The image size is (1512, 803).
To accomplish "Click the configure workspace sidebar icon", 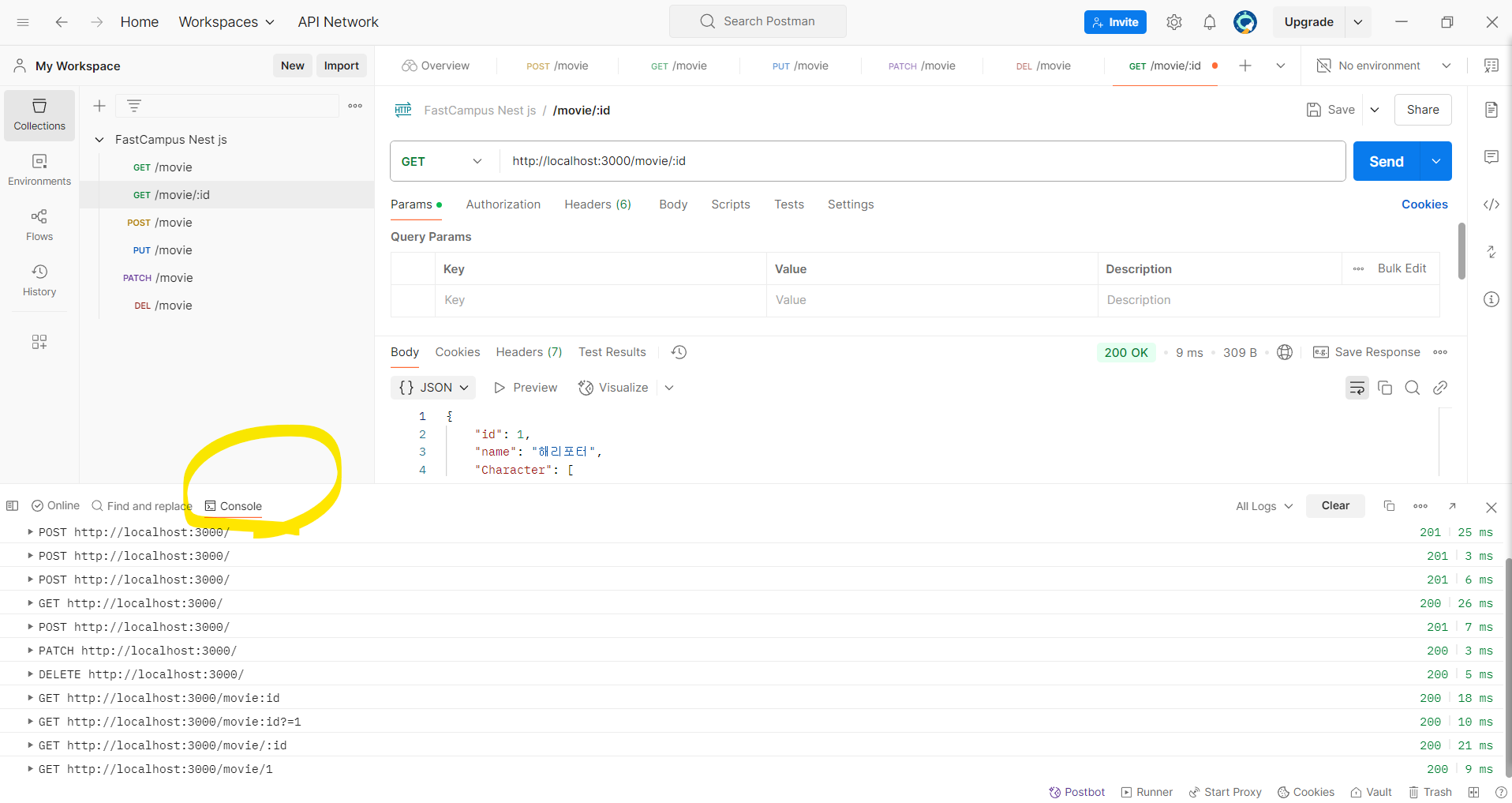I will pos(39,342).
